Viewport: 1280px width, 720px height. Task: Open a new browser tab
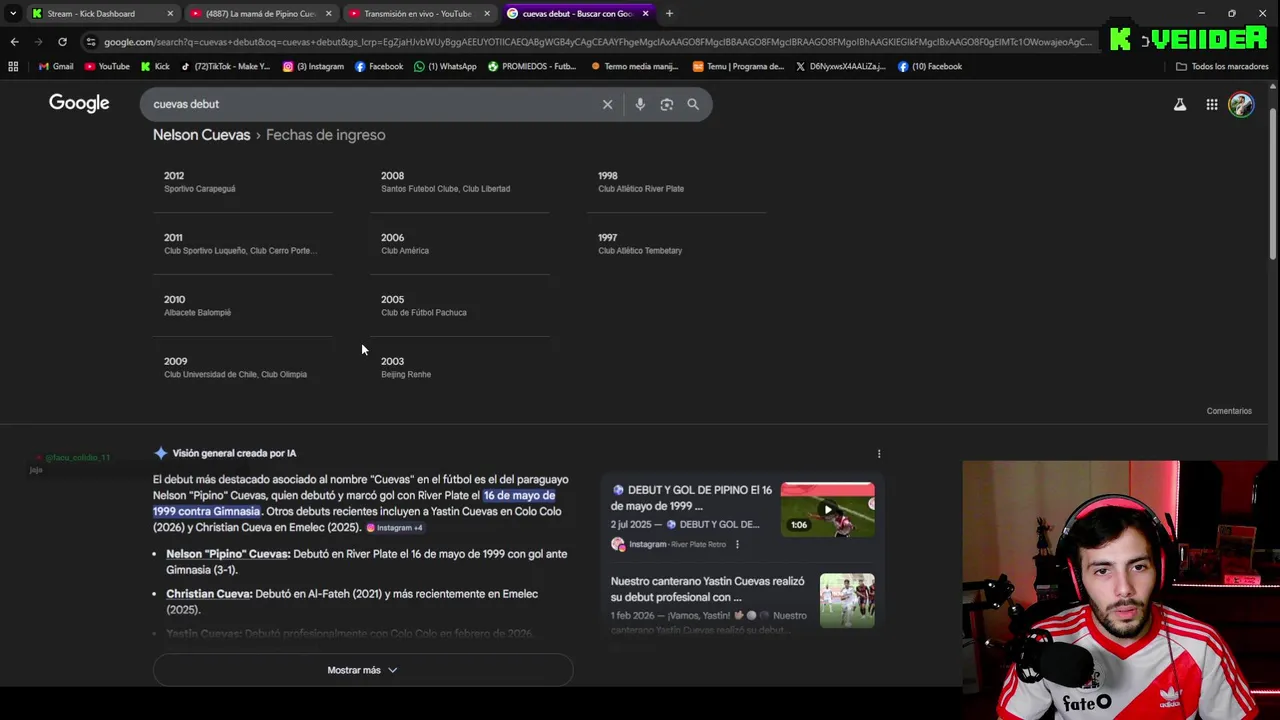coord(669,14)
